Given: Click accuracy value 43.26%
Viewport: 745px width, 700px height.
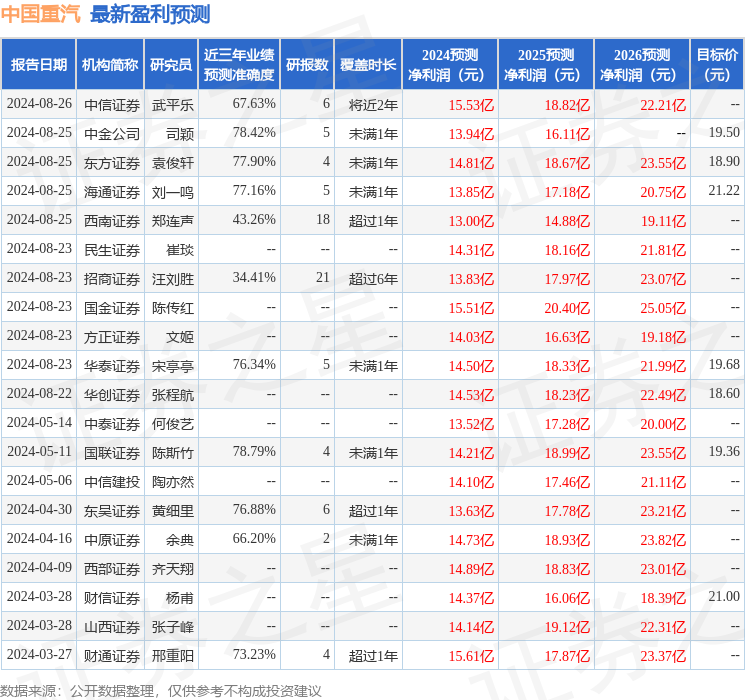Looking at the screenshot, I should [x=254, y=219].
